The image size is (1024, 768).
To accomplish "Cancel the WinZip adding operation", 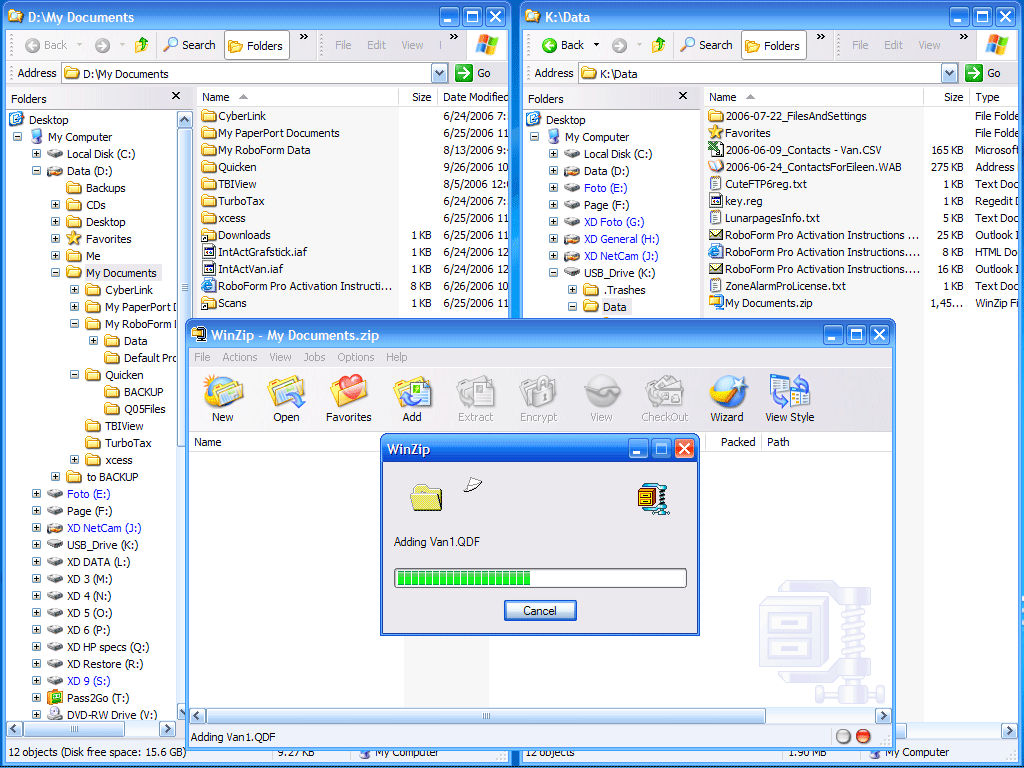I will (x=540, y=610).
